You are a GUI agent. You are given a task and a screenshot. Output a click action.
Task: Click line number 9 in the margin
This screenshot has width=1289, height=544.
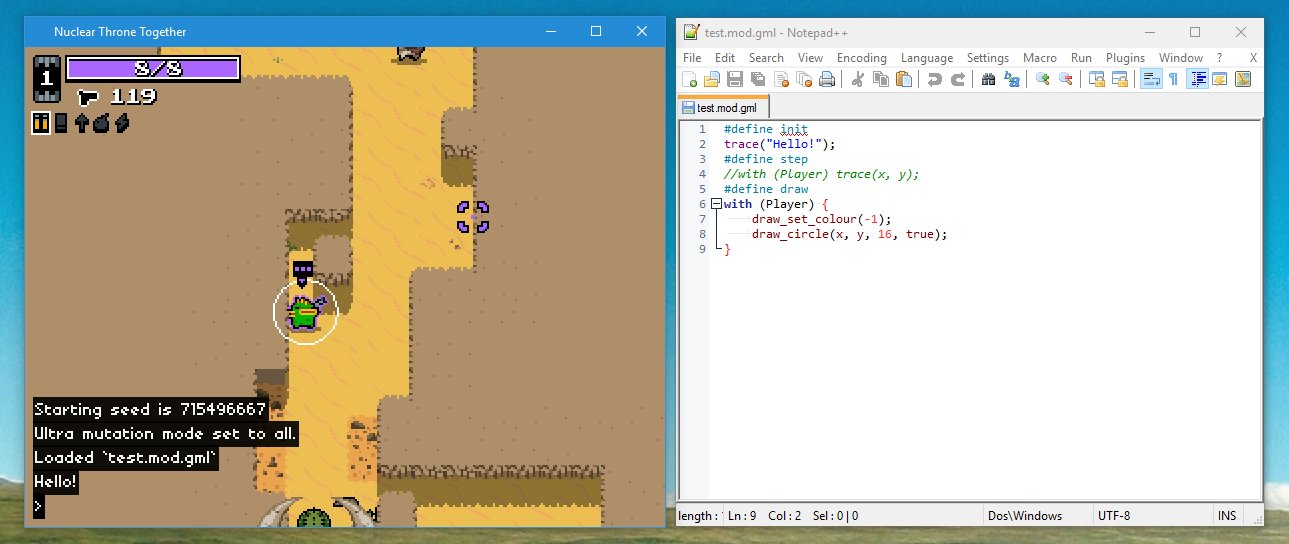(x=701, y=249)
